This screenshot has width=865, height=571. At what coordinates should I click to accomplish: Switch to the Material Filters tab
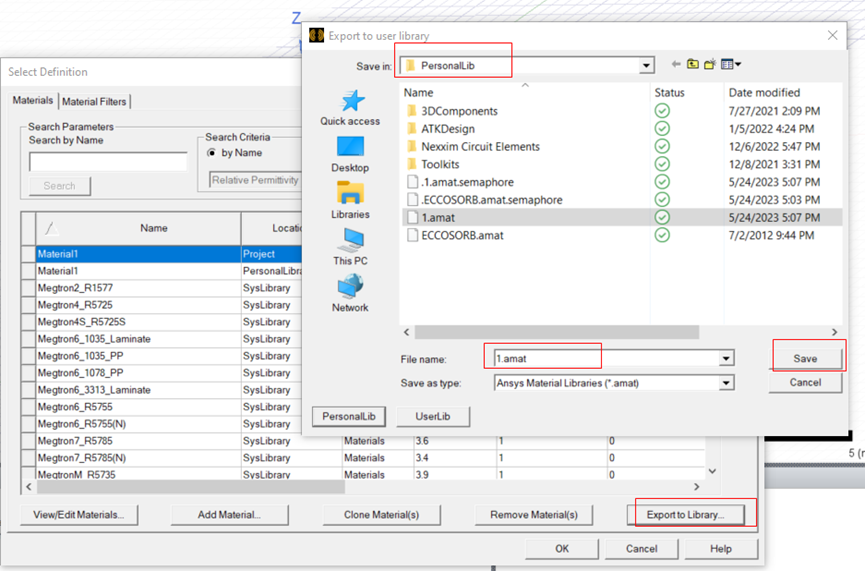pyautogui.click(x=94, y=102)
